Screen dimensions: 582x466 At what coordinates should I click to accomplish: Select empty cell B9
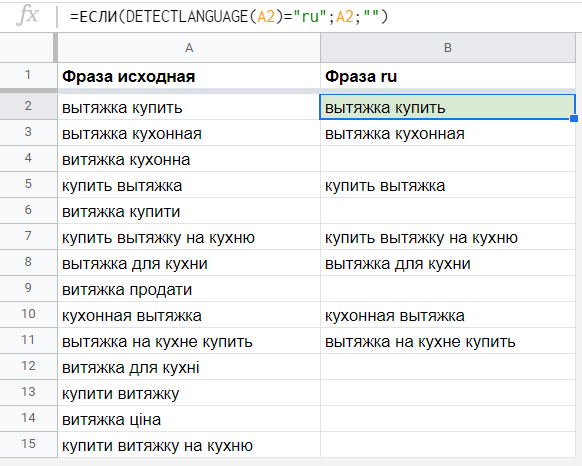coord(448,289)
